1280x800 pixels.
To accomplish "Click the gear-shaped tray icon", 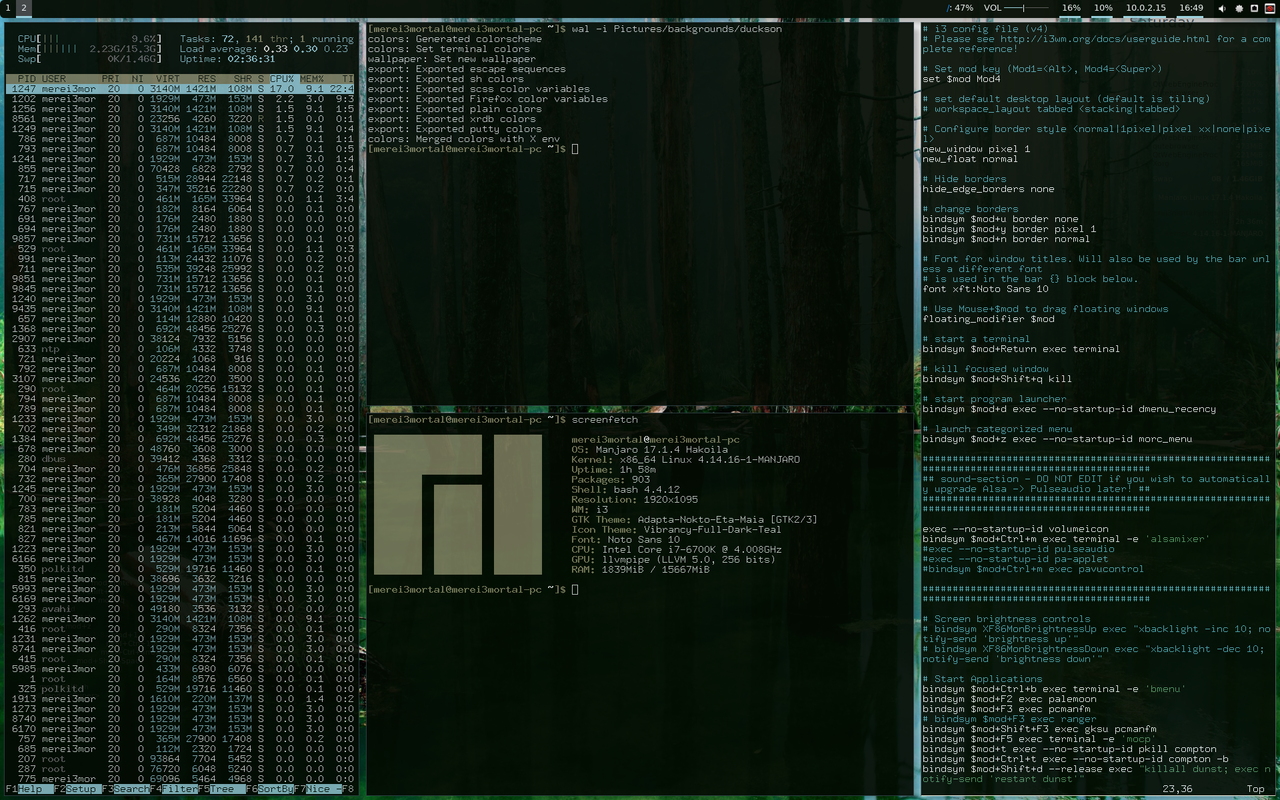I will tap(1238, 8).
